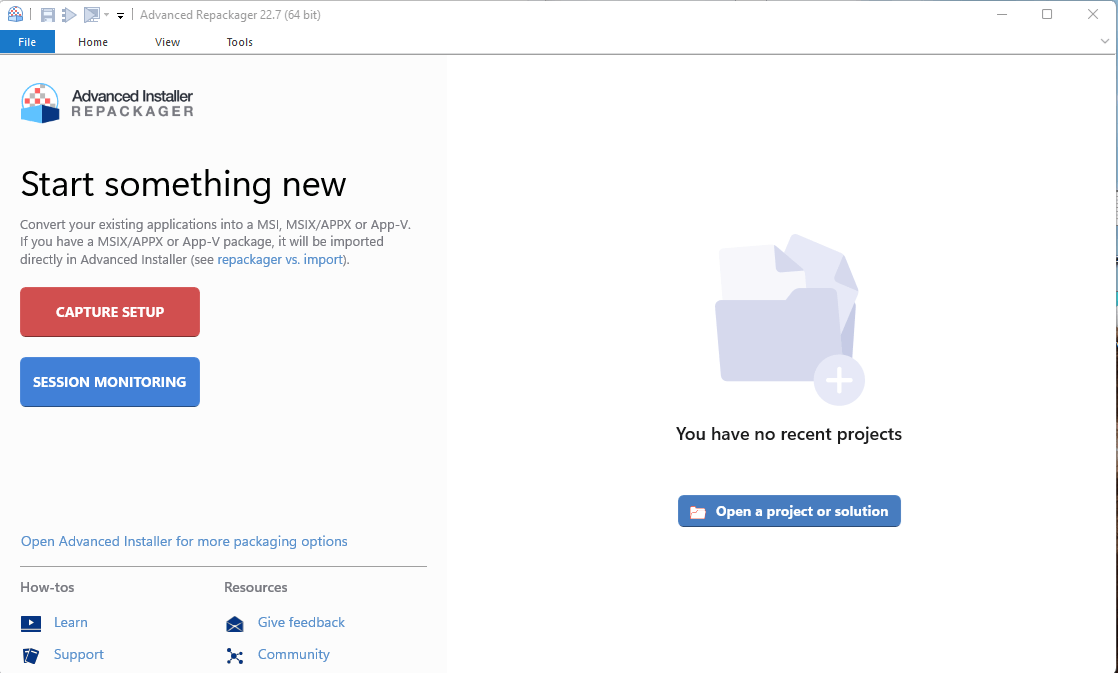The height and width of the screenshot is (673, 1118).
Task: Open the File menu tab
Action: 27,42
